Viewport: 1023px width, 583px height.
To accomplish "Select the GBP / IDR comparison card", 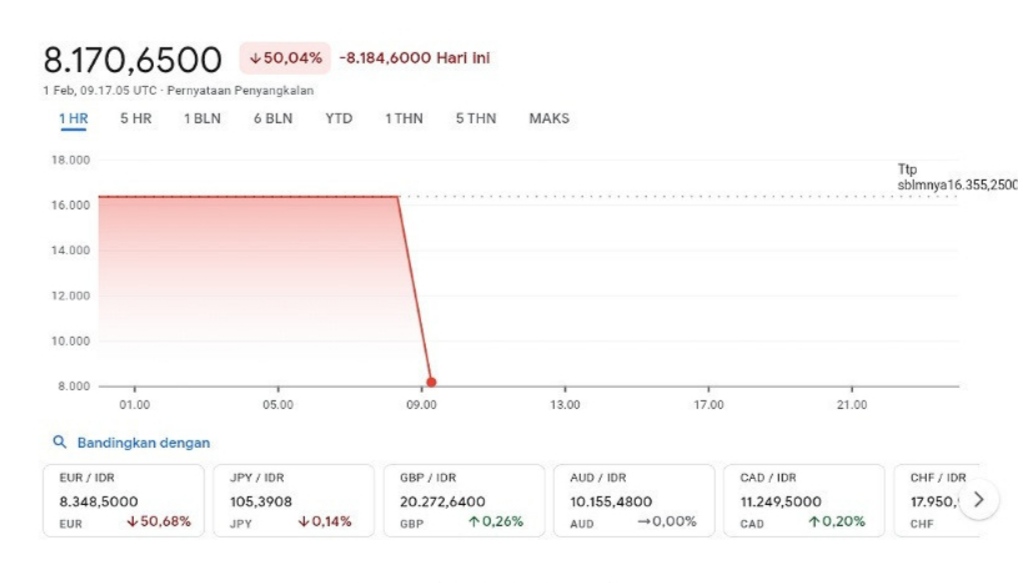I will 464,500.
